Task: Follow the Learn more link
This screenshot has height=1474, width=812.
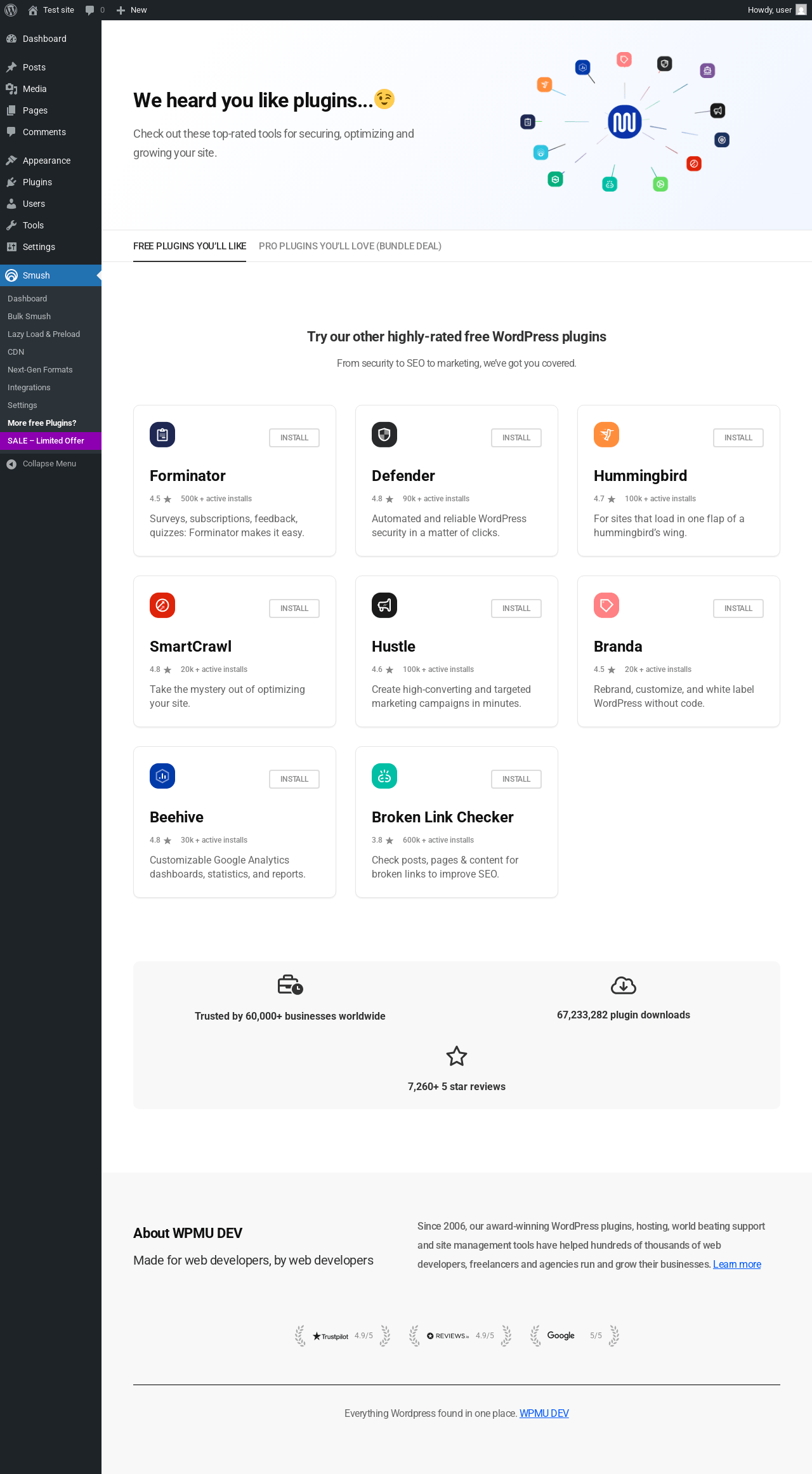Action: click(737, 1264)
